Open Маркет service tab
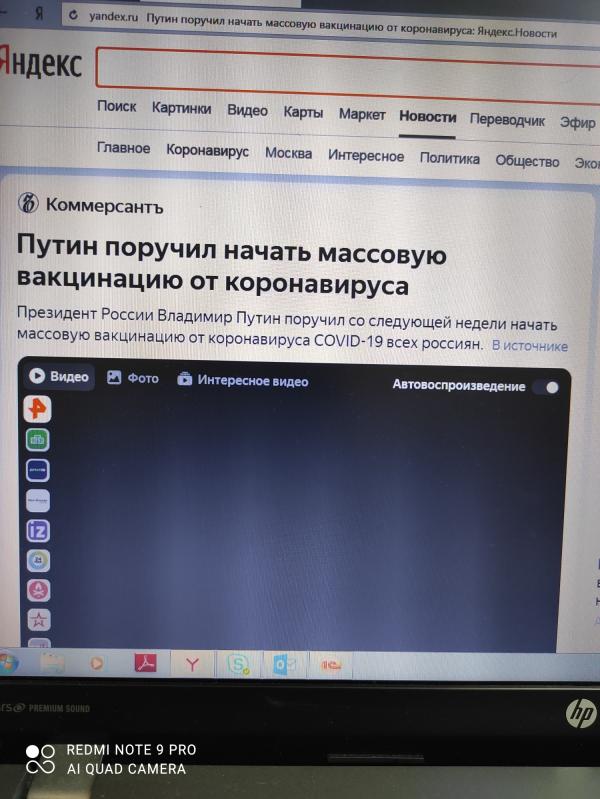This screenshot has height=799, width=600. point(362,114)
